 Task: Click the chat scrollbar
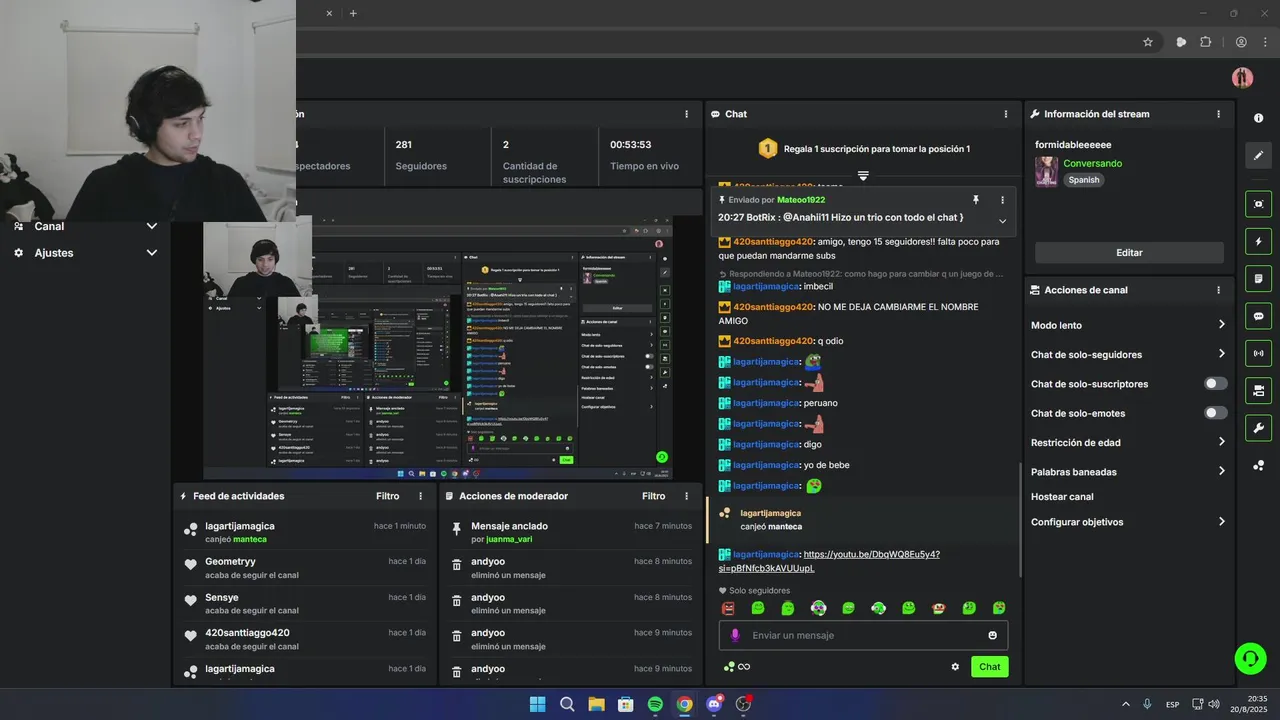(1019, 520)
